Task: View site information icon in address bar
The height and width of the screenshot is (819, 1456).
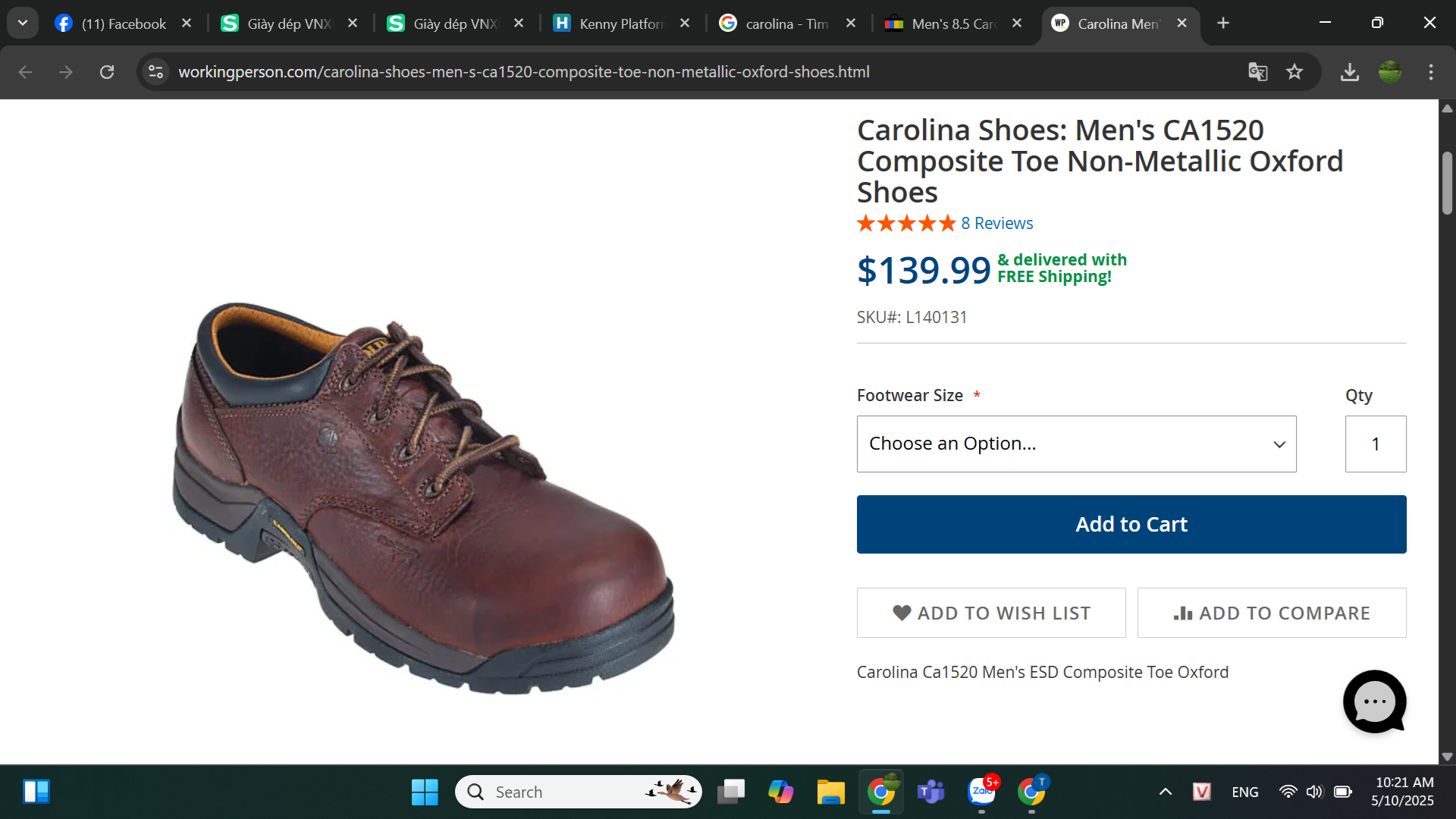Action: pyautogui.click(x=156, y=72)
